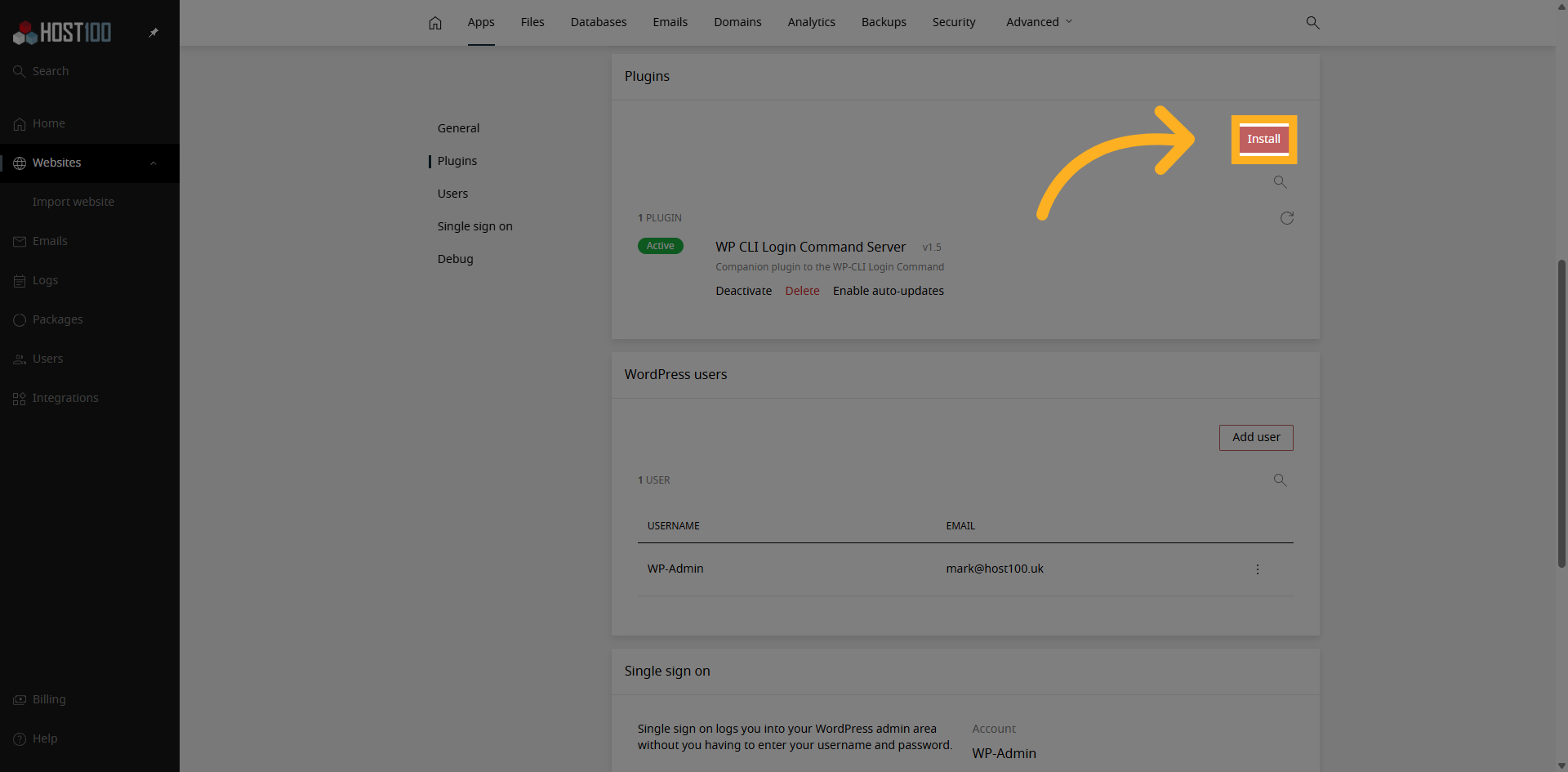The height and width of the screenshot is (772, 1568).
Task: Search plugins with magnifier icon
Action: point(1280,182)
